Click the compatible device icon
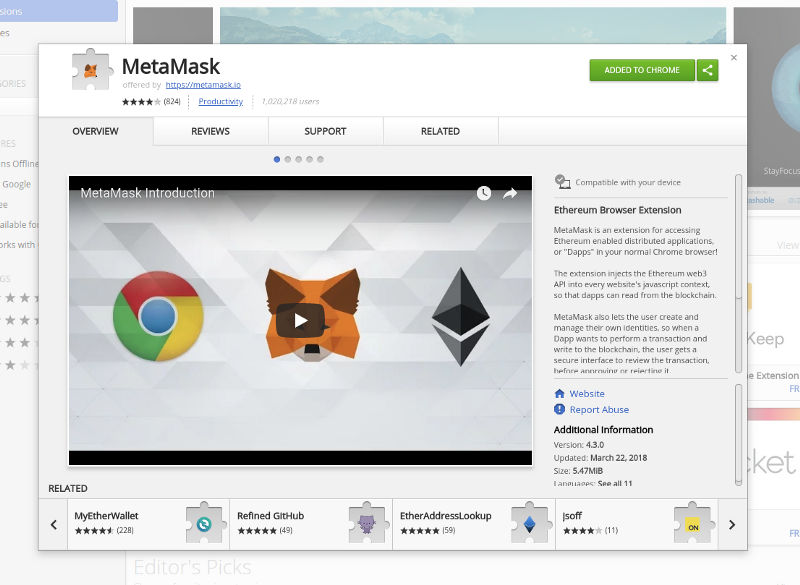The image size is (800, 585). (562, 182)
